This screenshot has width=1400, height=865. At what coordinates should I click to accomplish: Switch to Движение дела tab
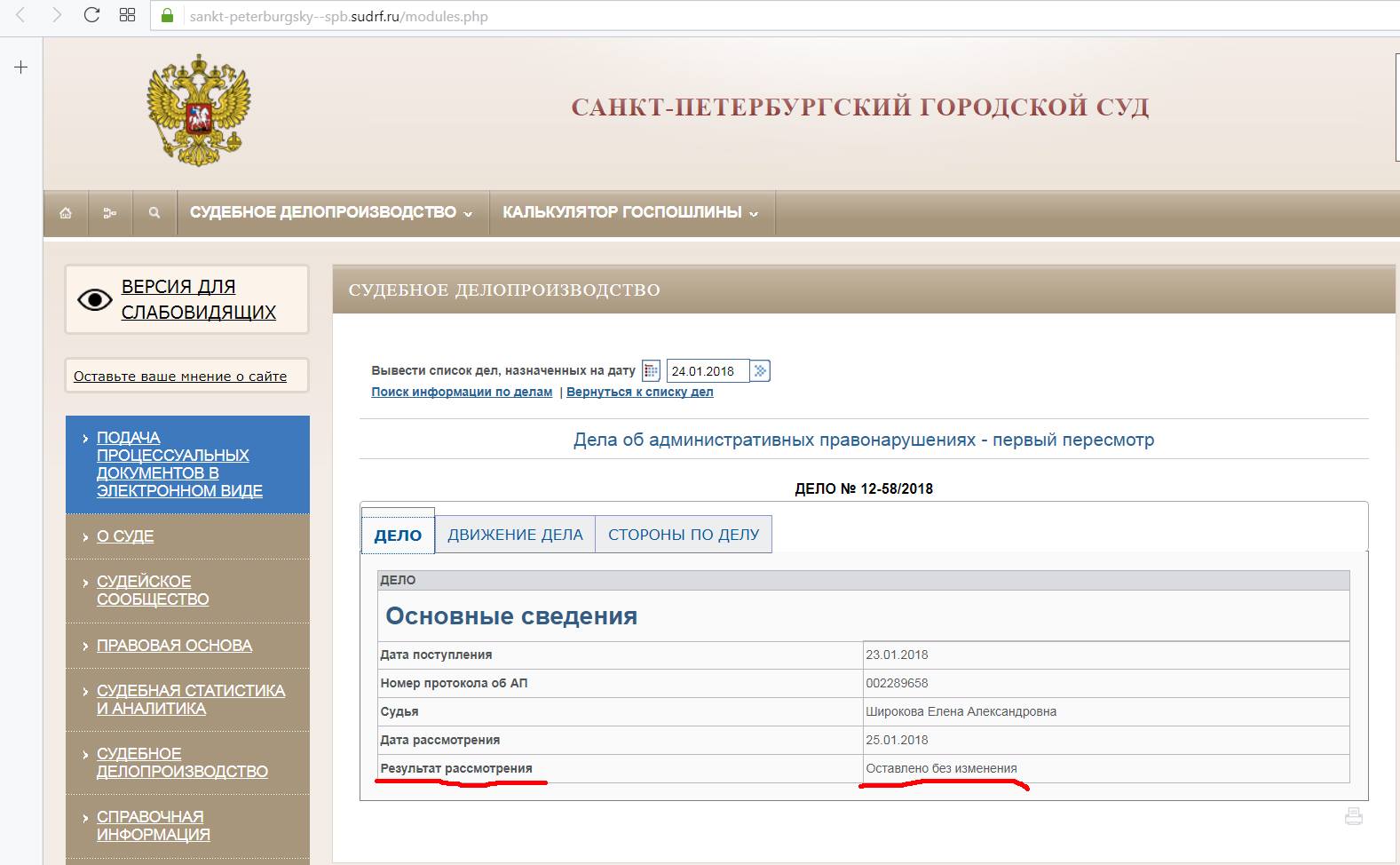tap(515, 535)
